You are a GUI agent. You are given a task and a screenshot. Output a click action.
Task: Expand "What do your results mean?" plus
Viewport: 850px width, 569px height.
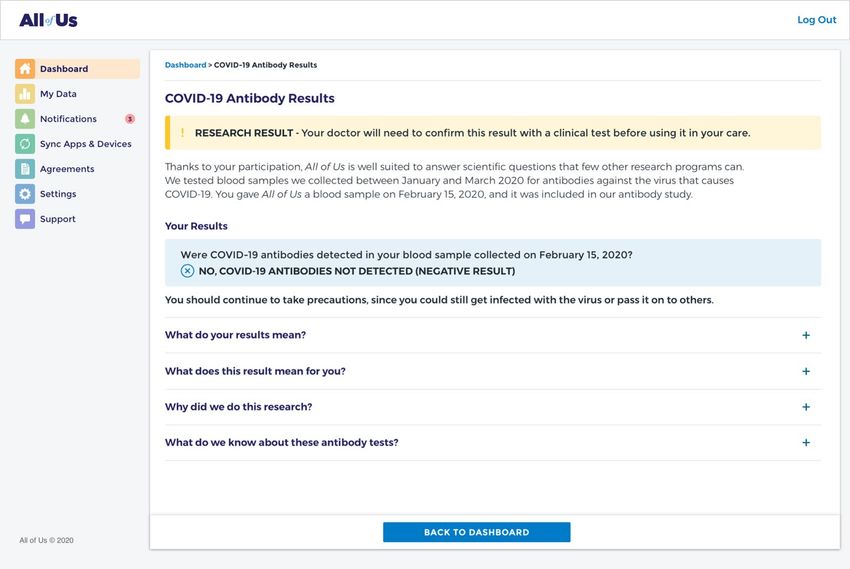tap(806, 335)
